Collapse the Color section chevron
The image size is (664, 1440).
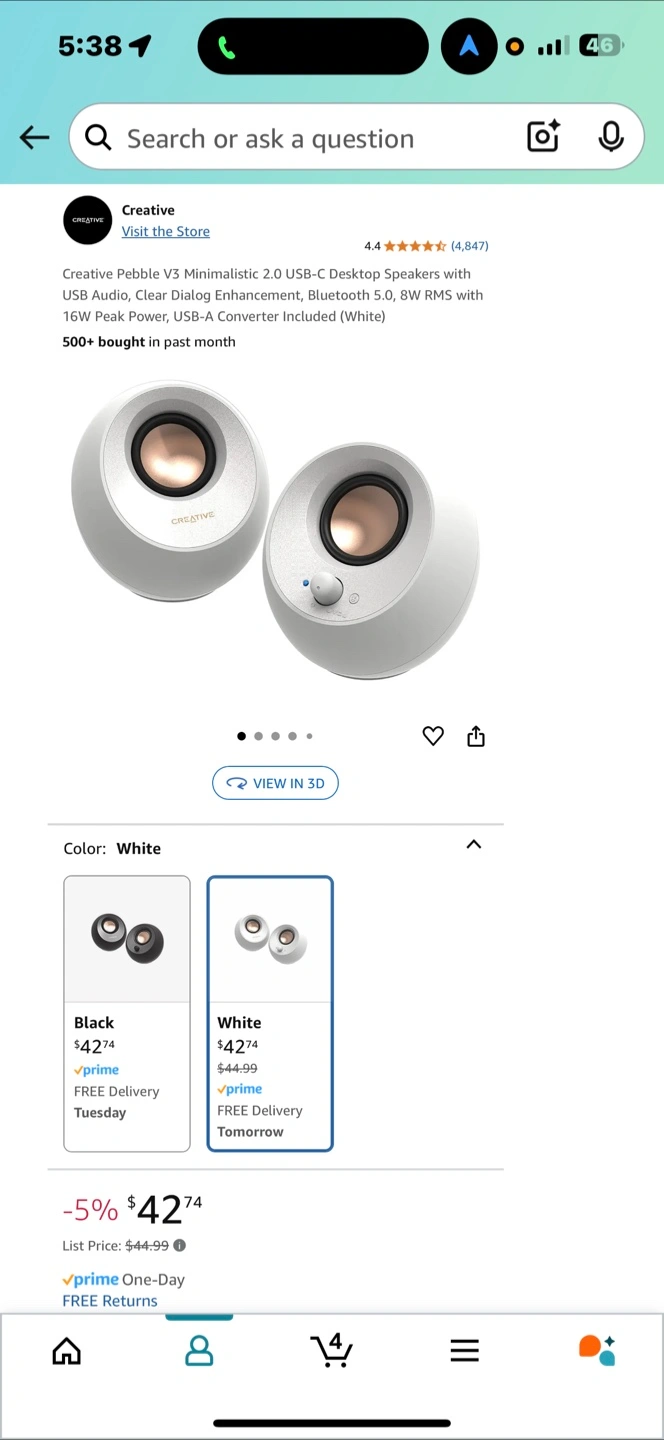474,844
